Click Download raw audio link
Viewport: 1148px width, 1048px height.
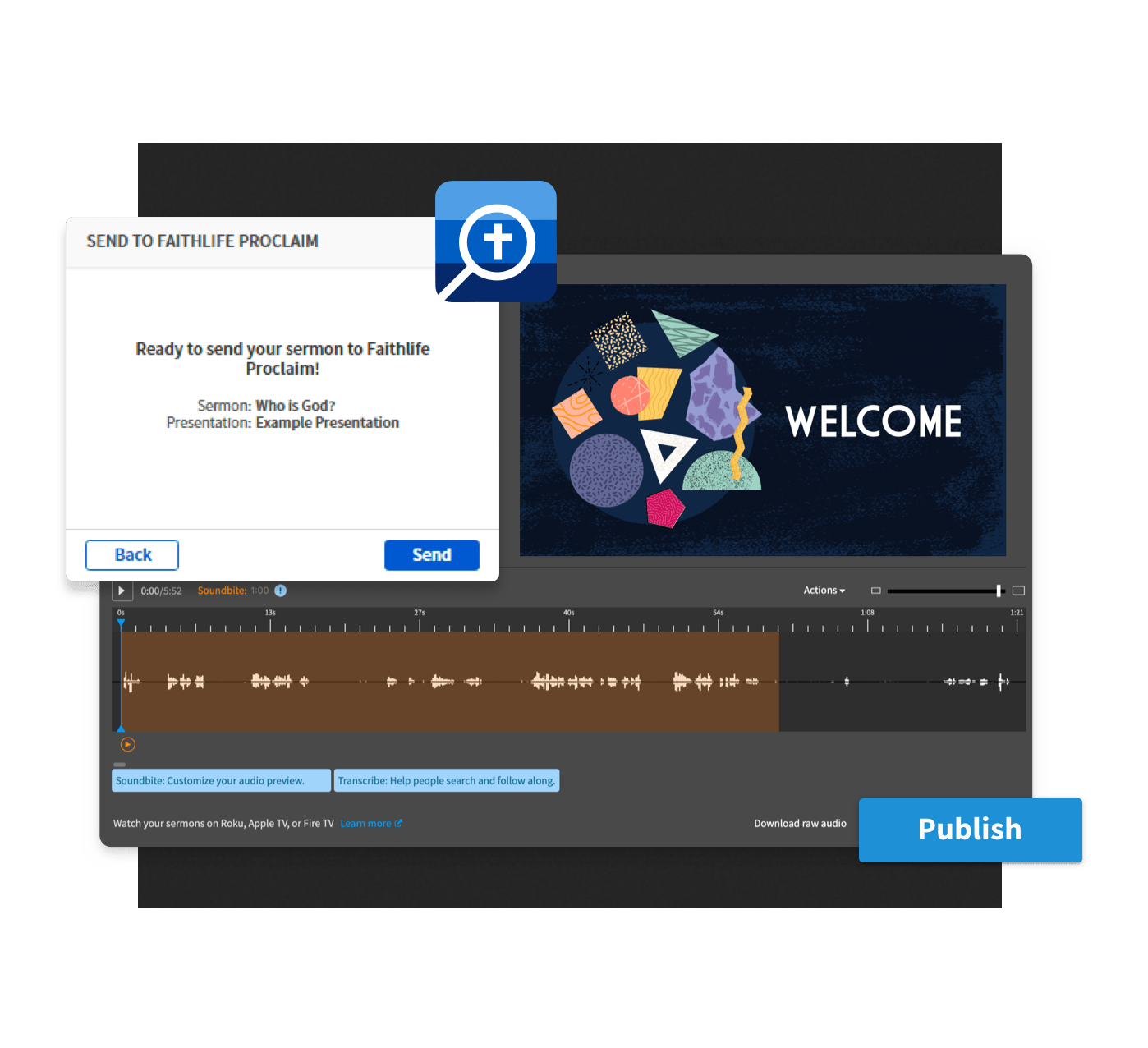800,824
